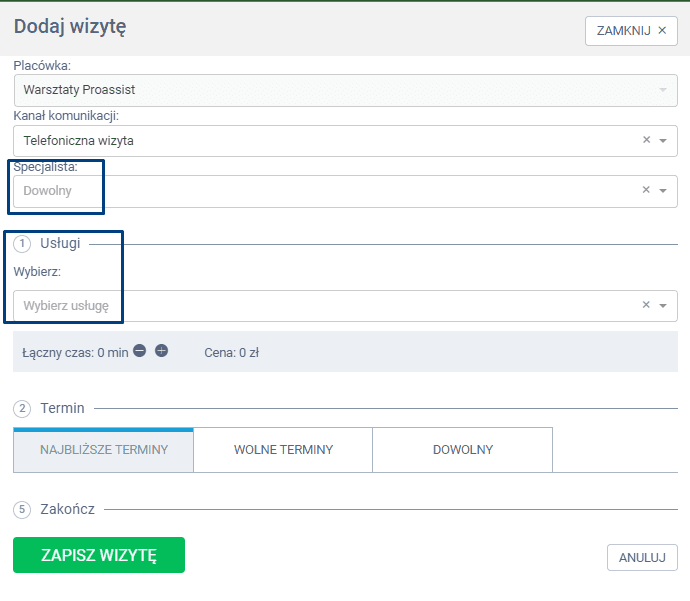Click the step 1 Usługi circle
Screen dimensions: 690x601
click(23, 243)
